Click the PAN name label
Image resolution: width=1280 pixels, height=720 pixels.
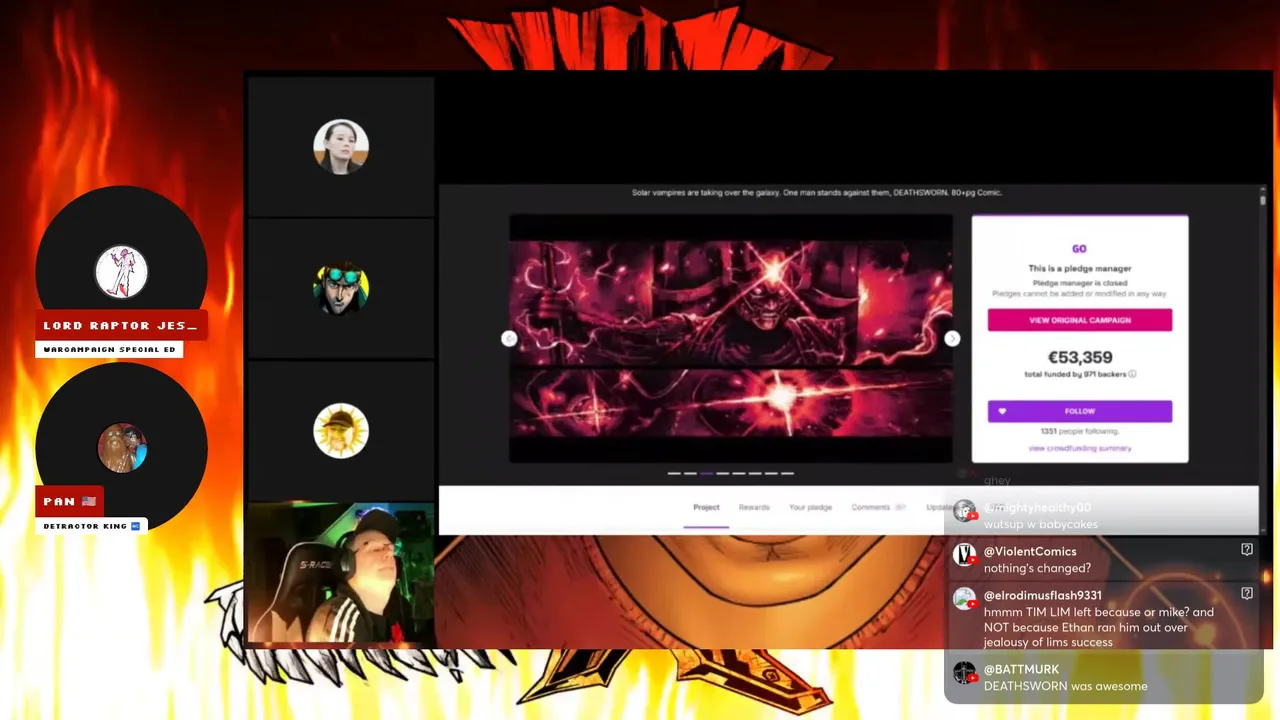pyautogui.click(x=70, y=501)
